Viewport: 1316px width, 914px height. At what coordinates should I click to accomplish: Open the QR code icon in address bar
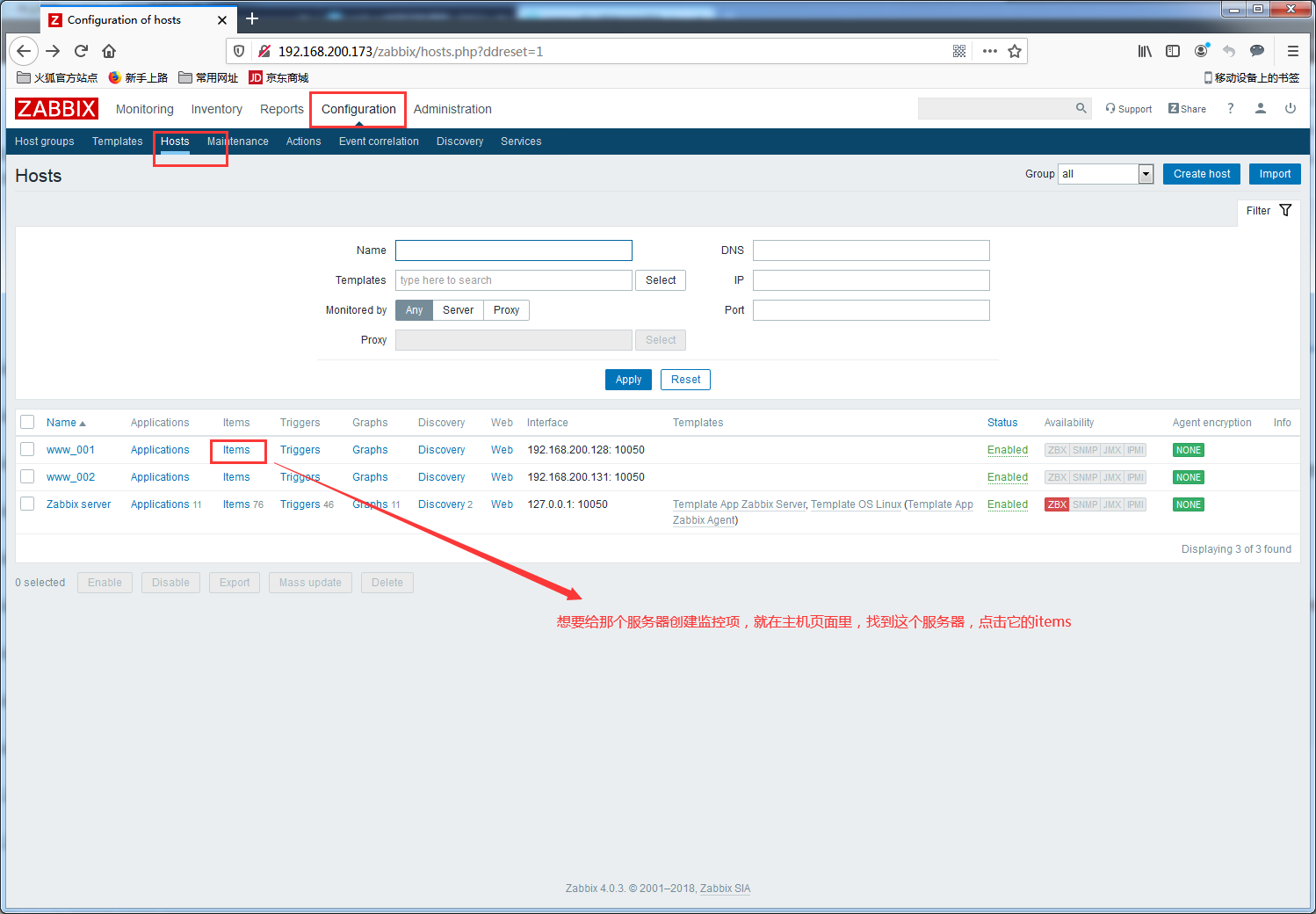pyautogui.click(x=959, y=51)
